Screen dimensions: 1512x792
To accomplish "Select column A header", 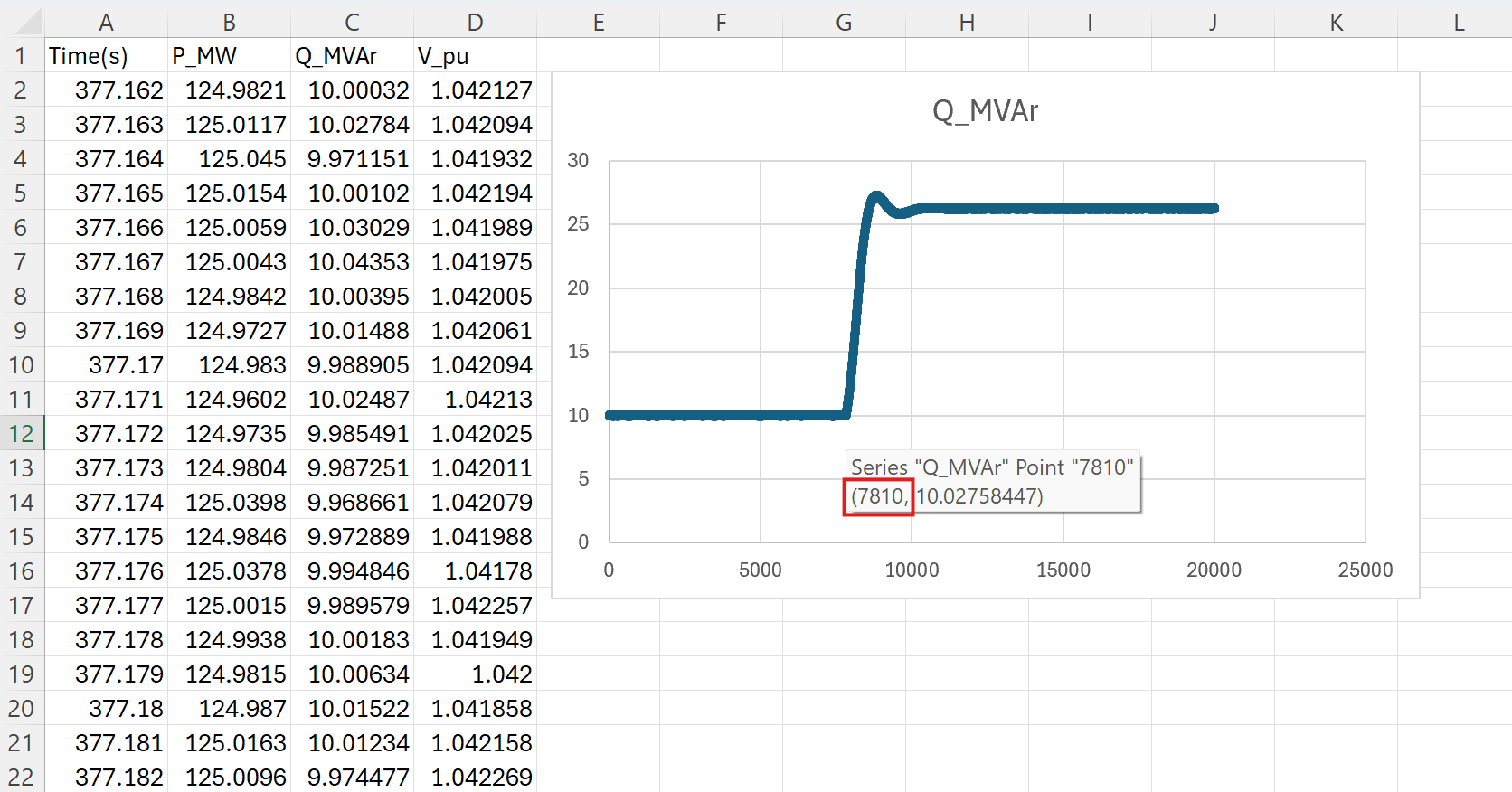I will click(x=106, y=23).
